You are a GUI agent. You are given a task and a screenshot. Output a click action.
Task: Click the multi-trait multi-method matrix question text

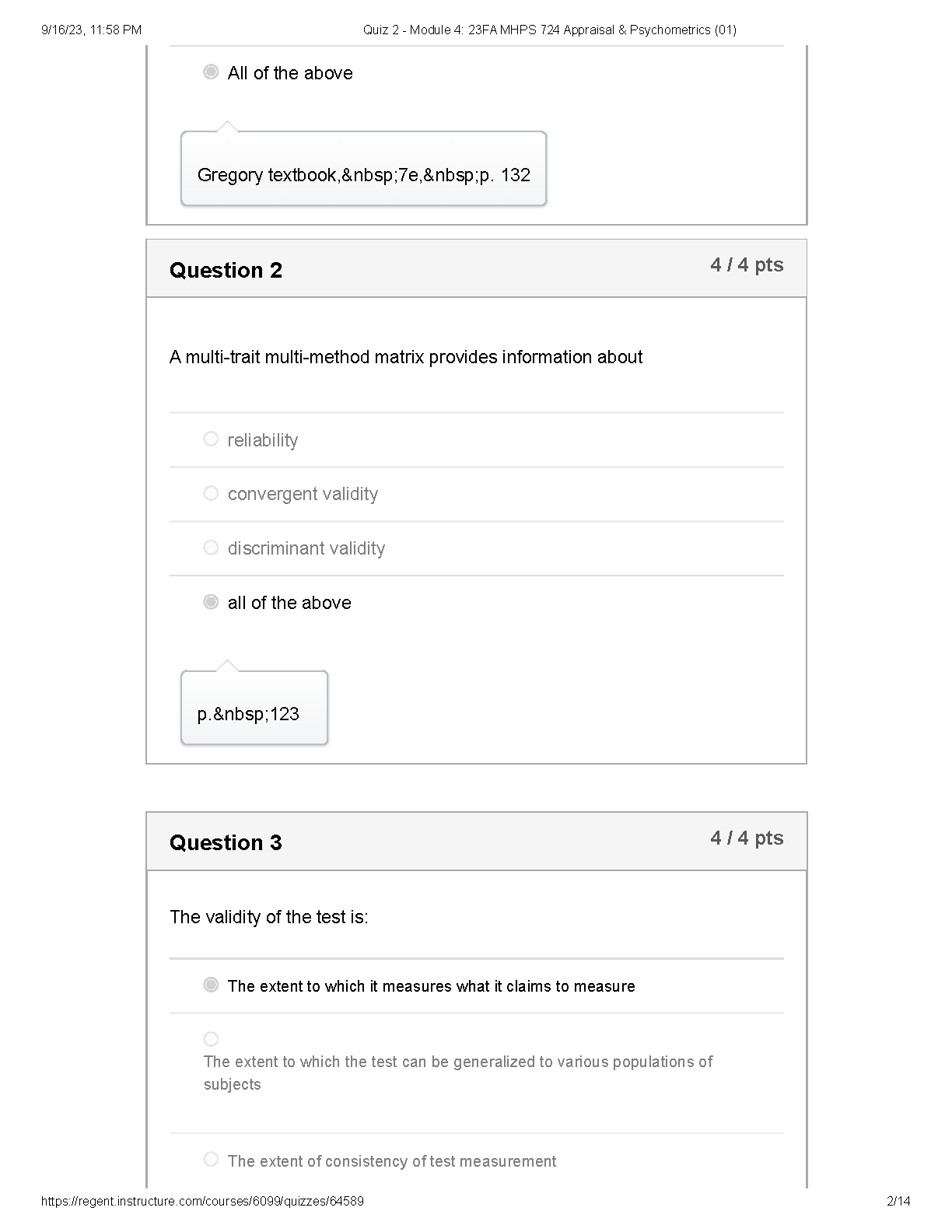[x=406, y=357]
